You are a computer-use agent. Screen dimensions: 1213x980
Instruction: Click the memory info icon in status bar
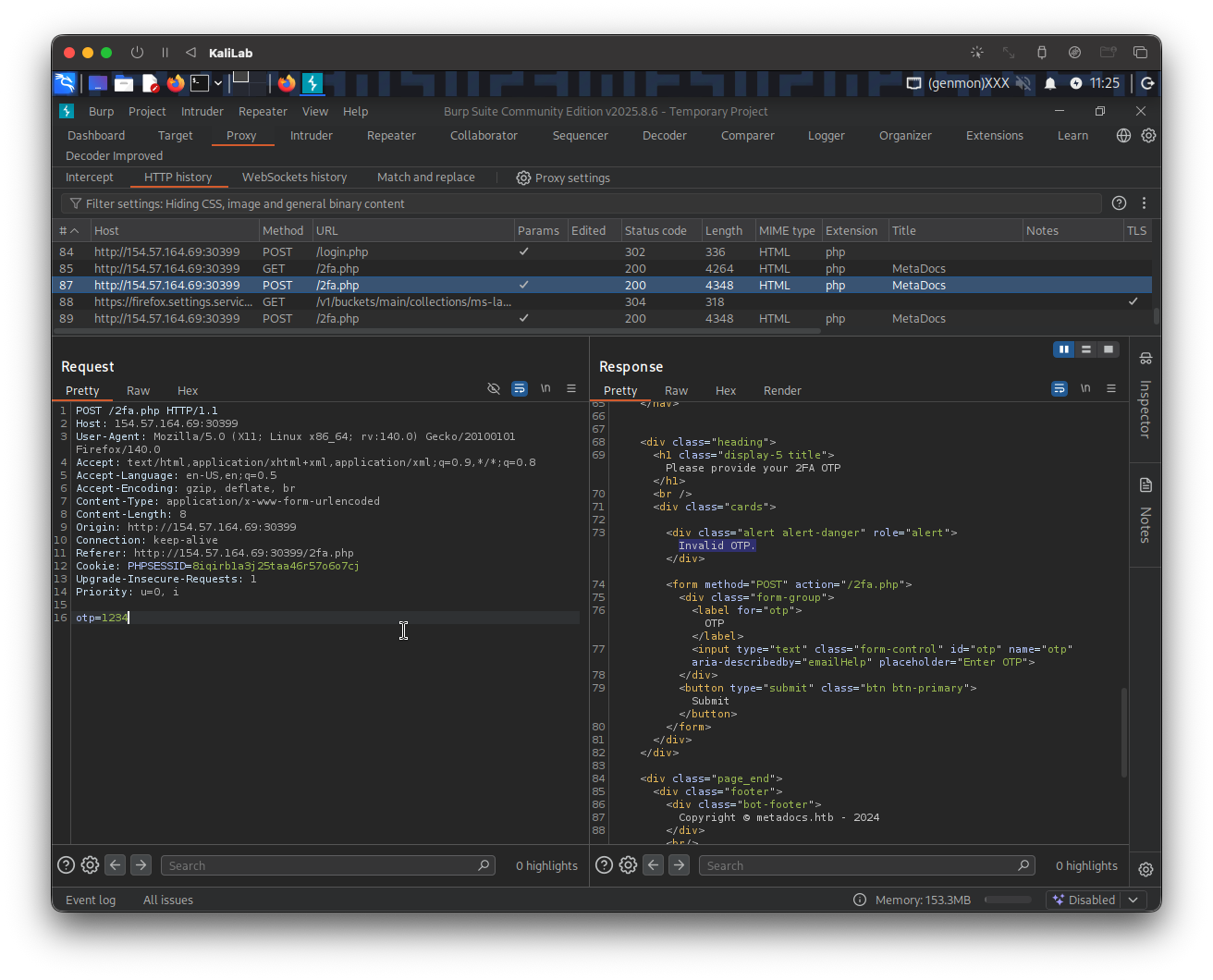859,900
